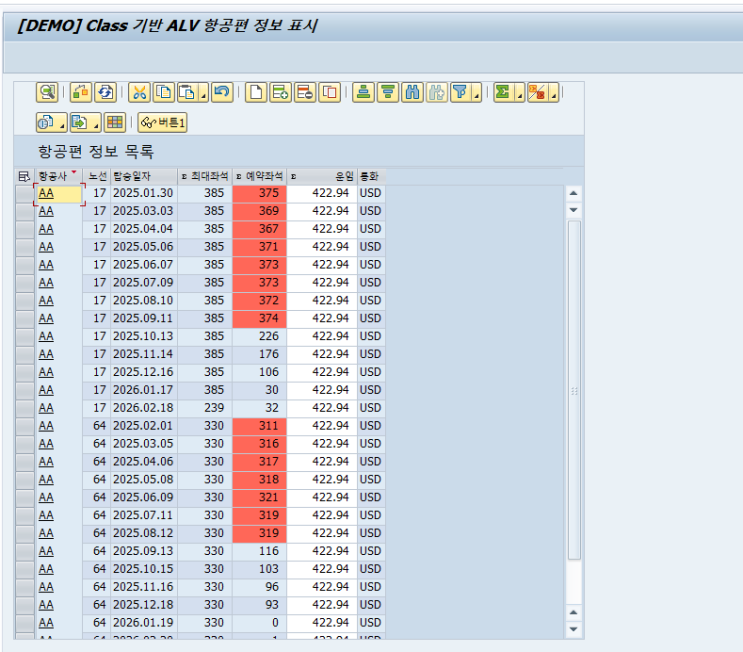
Task: Open the Choose Layout grid icon
Action: pos(115,123)
